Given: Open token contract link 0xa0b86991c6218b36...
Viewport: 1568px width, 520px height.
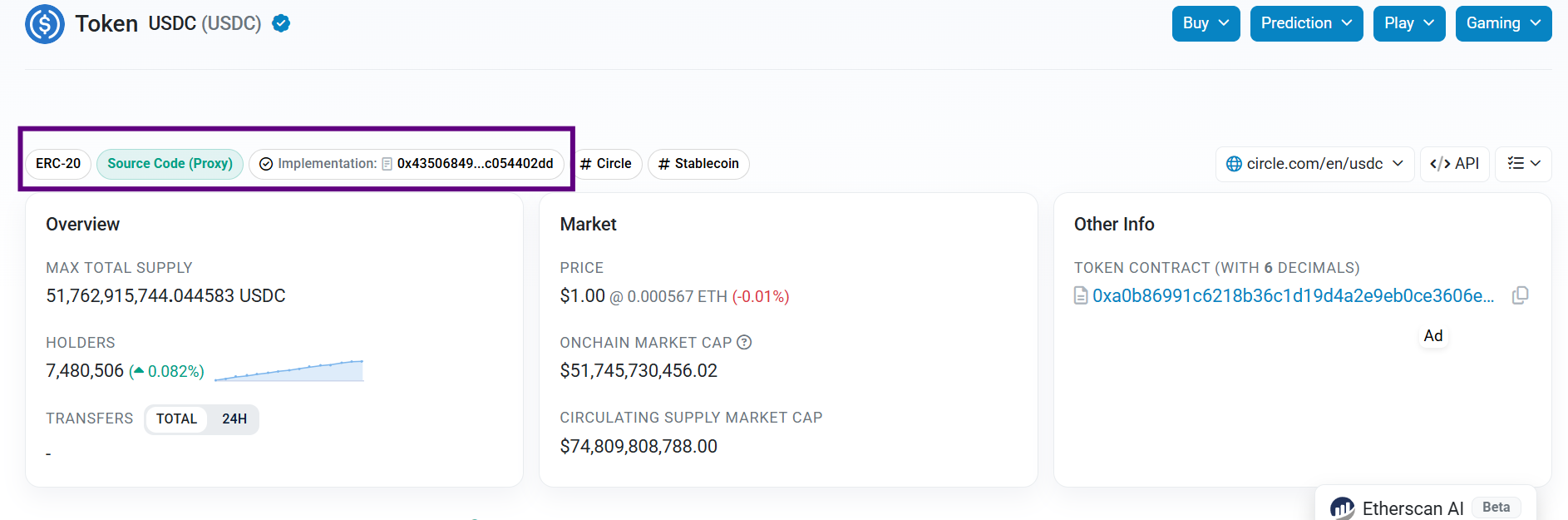Looking at the screenshot, I should (x=1294, y=295).
